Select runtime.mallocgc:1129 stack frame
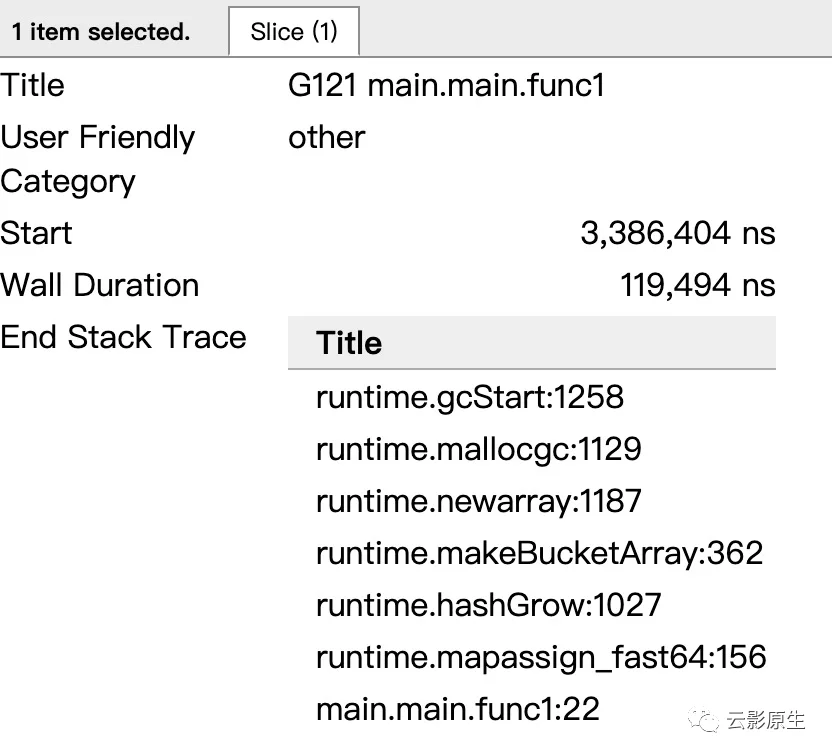The height and width of the screenshot is (756, 832). coord(478,449)
